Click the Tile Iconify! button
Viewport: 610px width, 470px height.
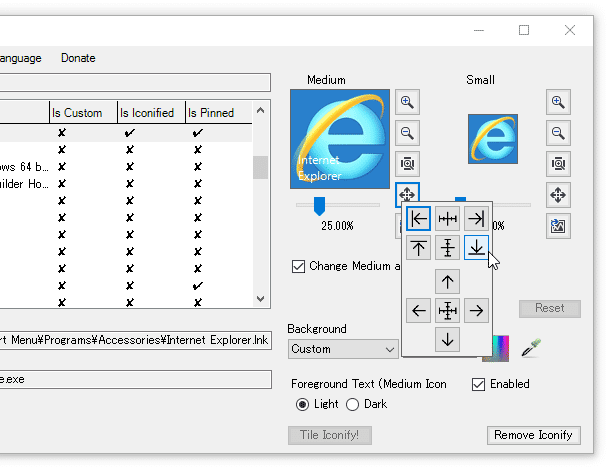tap(330, 435)
